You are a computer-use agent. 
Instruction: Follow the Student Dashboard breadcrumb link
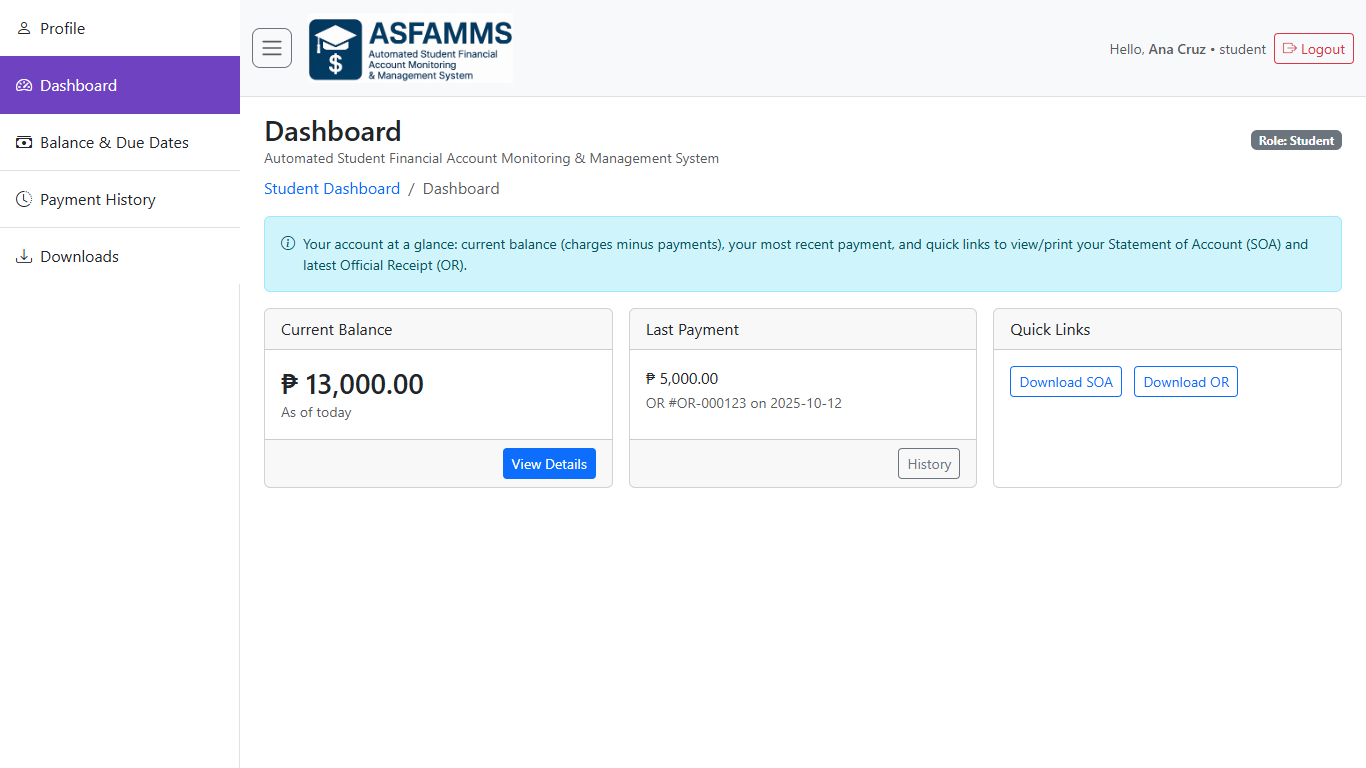[332, 189]
